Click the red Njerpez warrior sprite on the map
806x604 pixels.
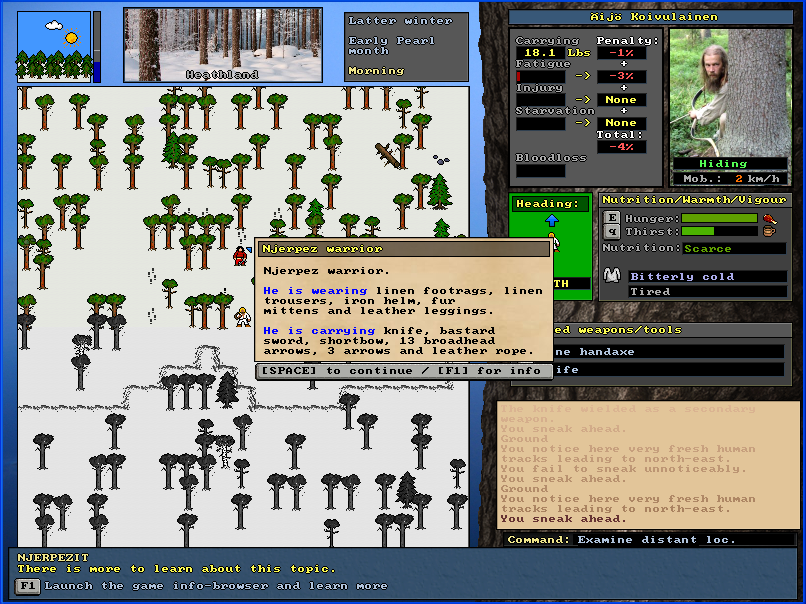(240, 255)
